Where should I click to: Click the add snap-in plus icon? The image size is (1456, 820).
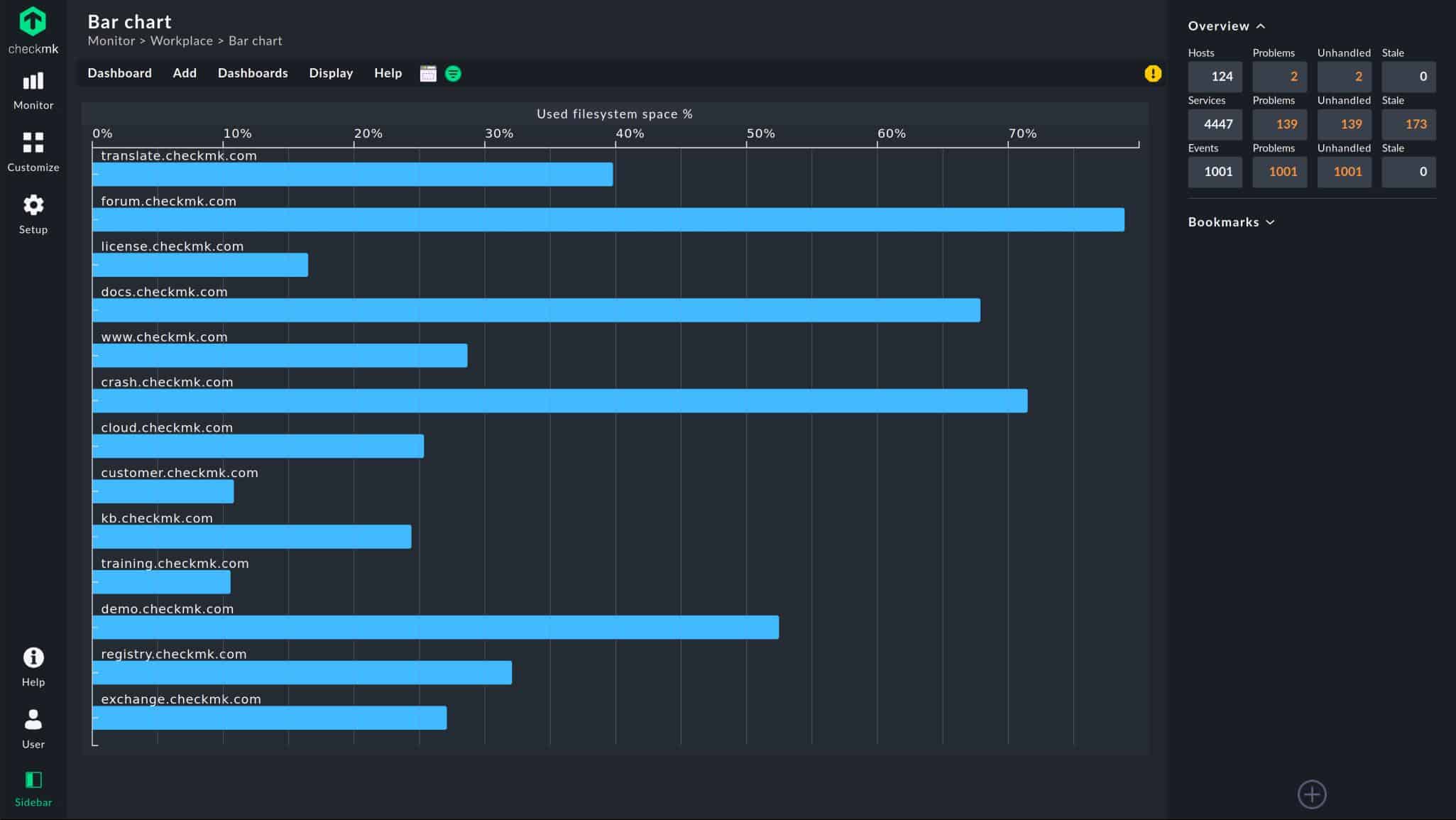(1312, 794)
